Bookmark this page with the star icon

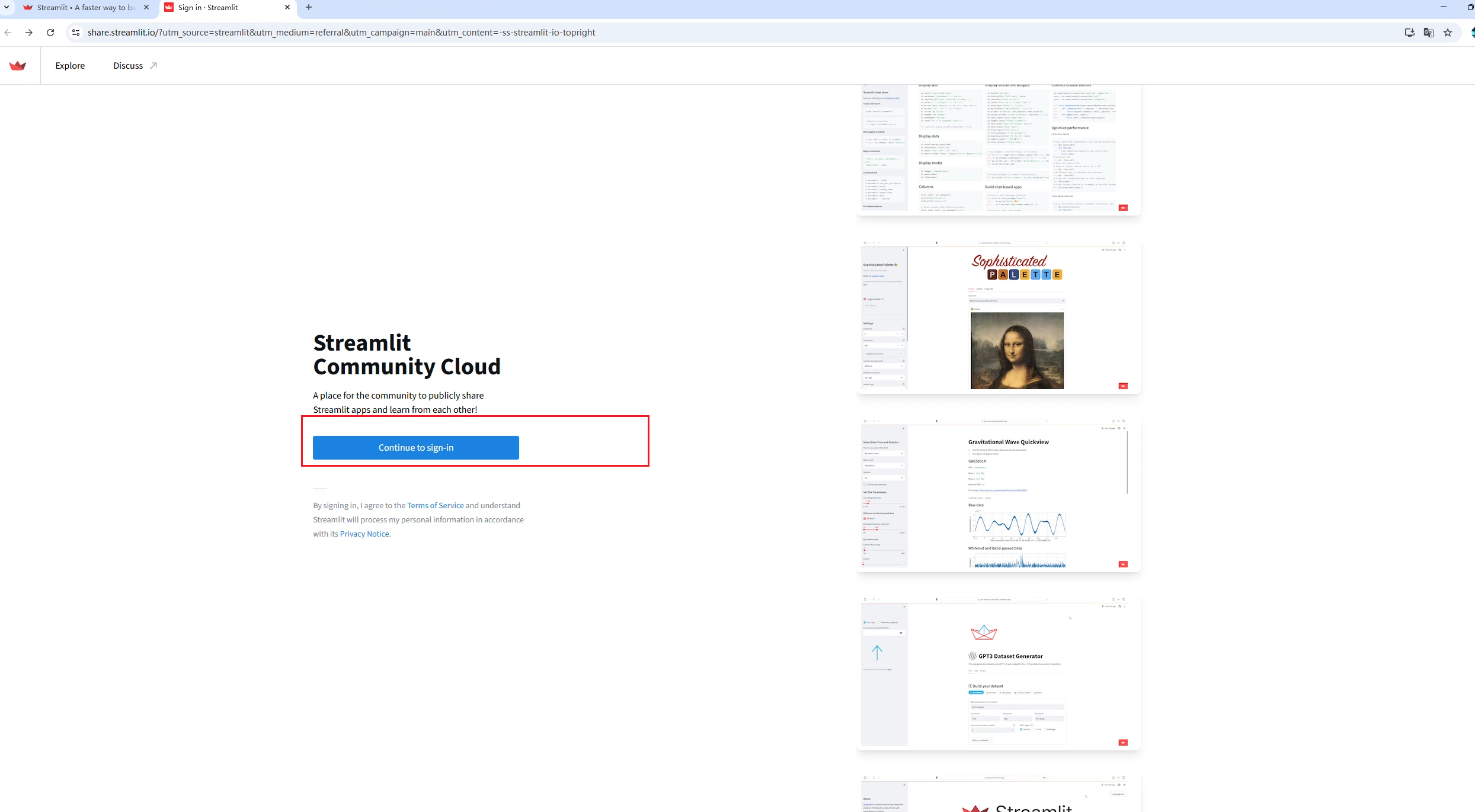coord(1448,33)
